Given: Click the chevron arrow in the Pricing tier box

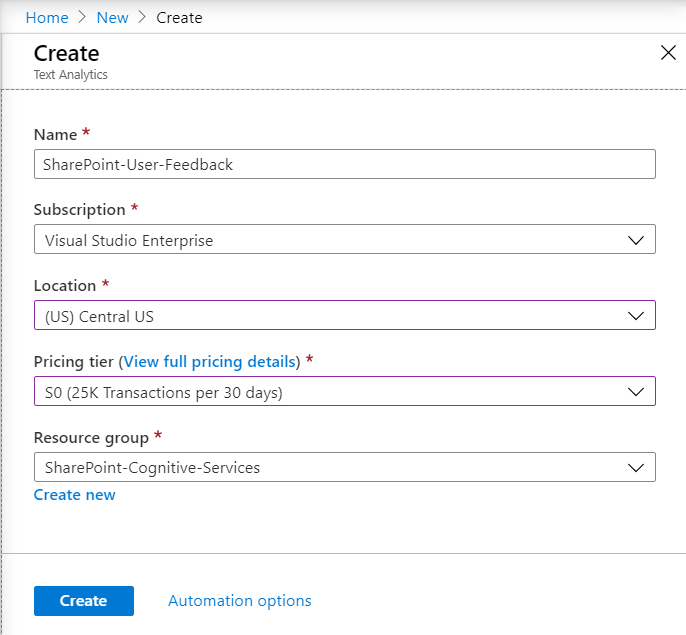Looking at the screenshot, I should 636,392.
